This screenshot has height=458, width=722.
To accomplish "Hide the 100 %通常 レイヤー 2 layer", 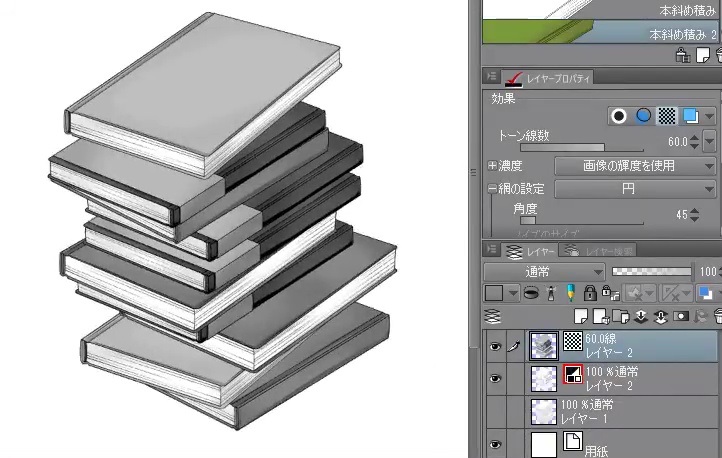I will (x=494, y=378).
